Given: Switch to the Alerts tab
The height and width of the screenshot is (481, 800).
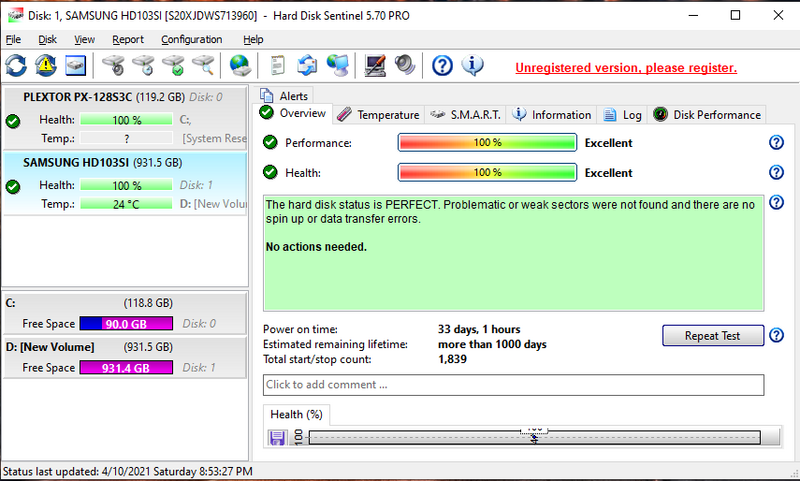Looking at the screenshot, I should click(x=284, y=96).
